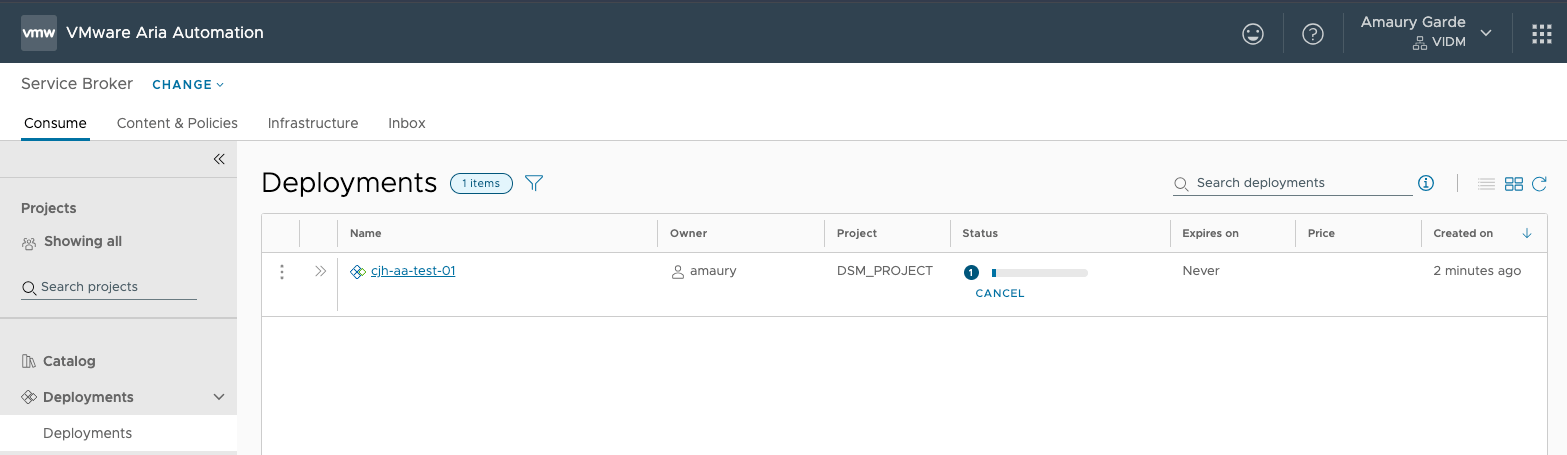Viewport: 1567px width, 455px height.
Task: Switch to the Inbox tab
Action: tap(407, 123)
